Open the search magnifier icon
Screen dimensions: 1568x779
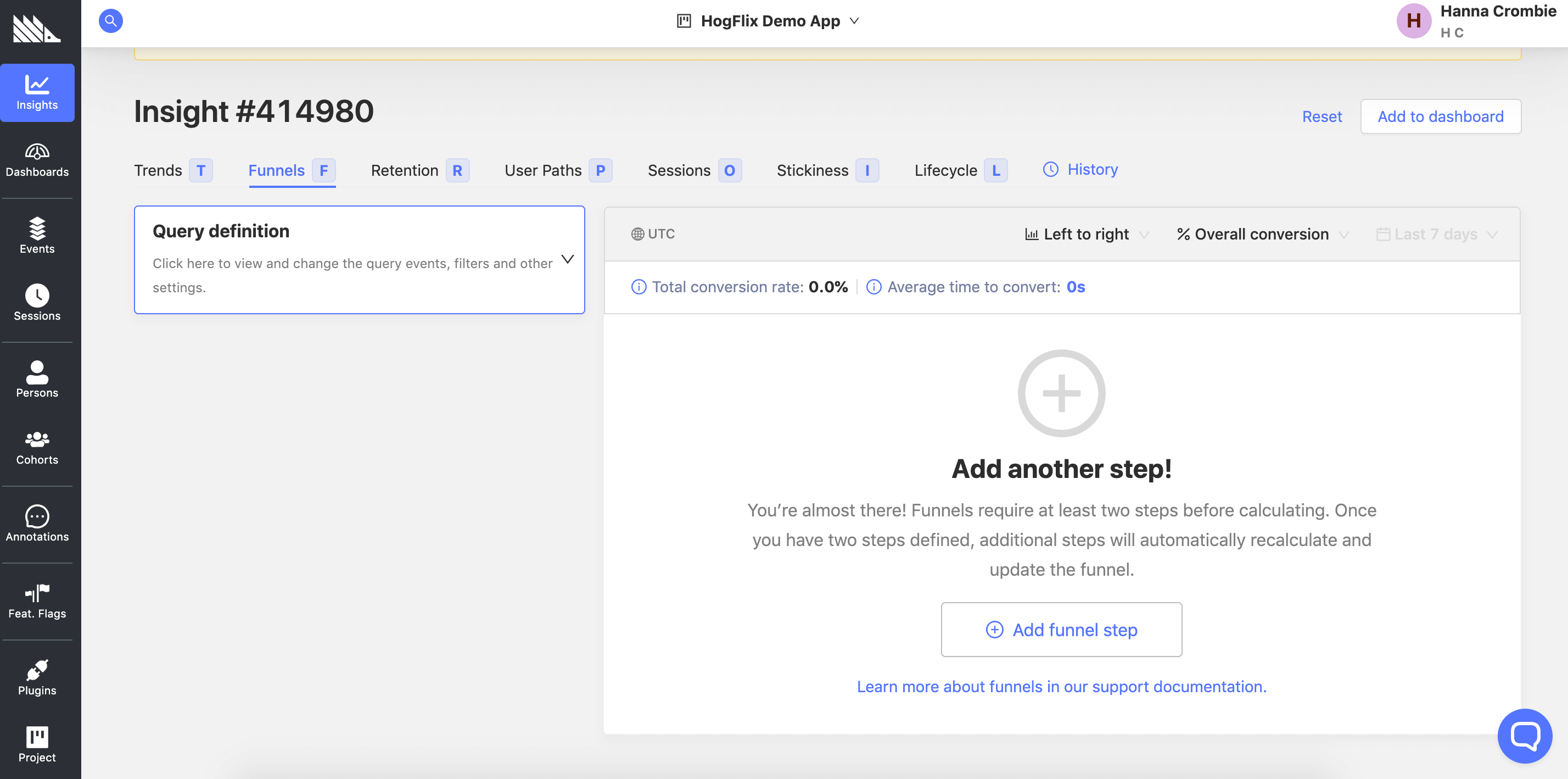point(110,21)
